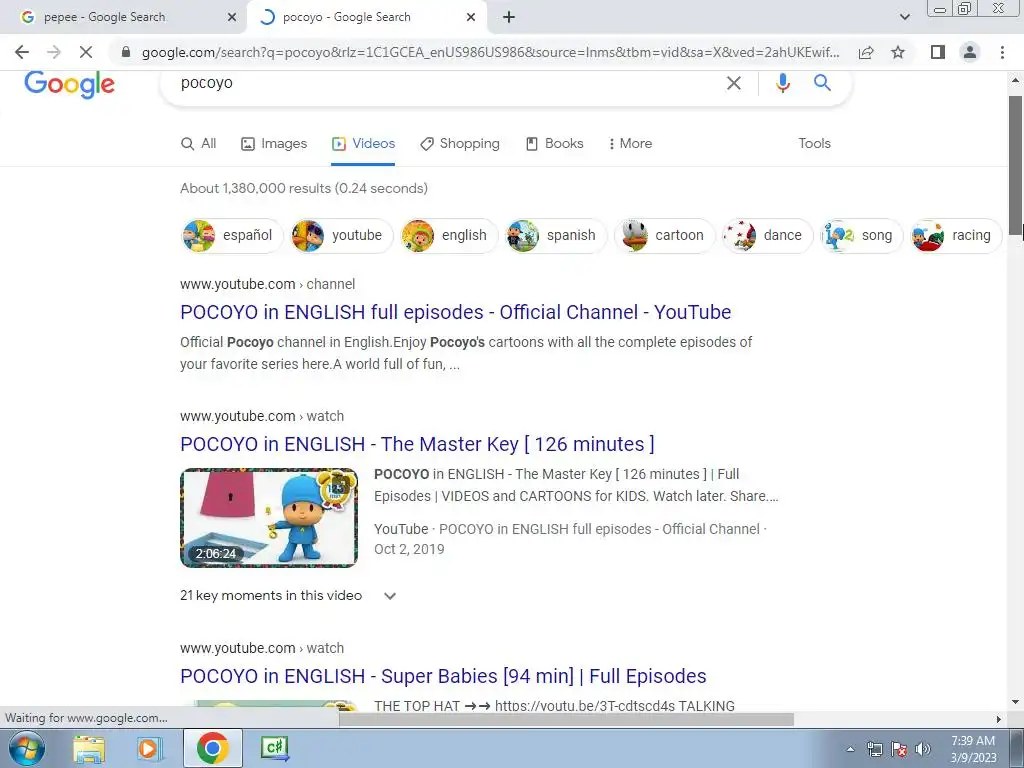Select the dance filter chip
This screenshot has width=1024, height=768.
click(767, 235)
